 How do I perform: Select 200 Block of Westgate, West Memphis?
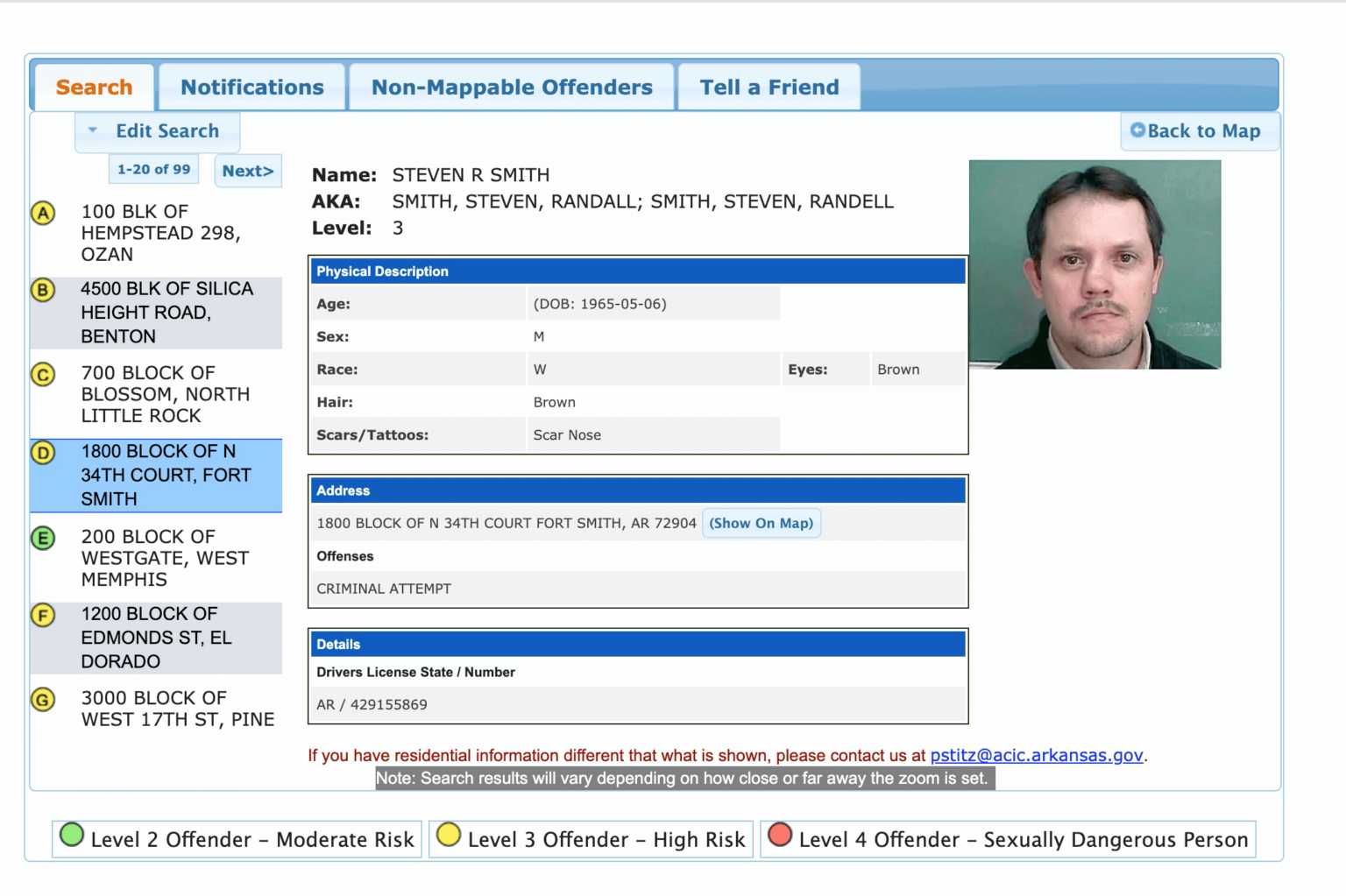pos(165,558)
